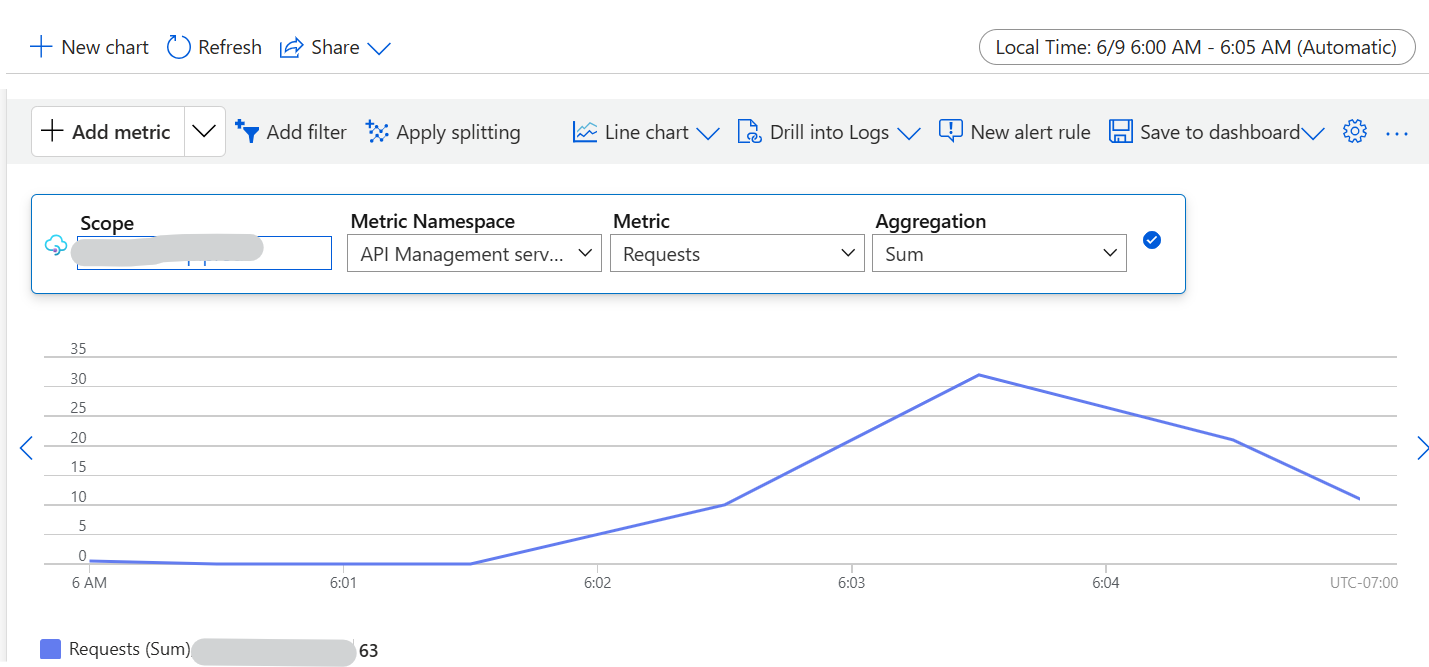Screen dimensions: 1429x667
Task: Click the legend total value 63
Action: coord(368,651)
